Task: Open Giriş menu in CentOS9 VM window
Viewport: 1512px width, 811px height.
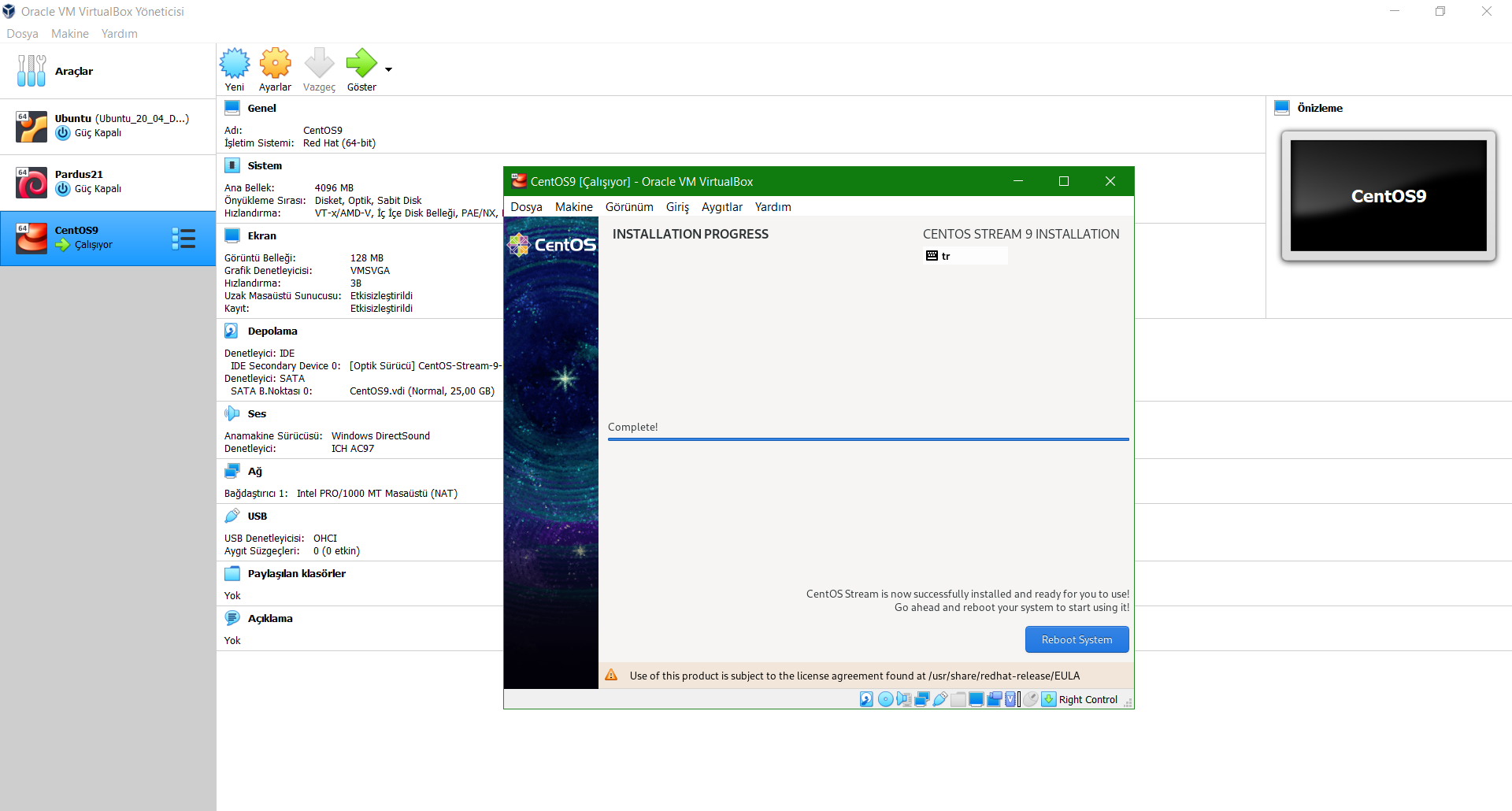Action: (x=677, y=206)
